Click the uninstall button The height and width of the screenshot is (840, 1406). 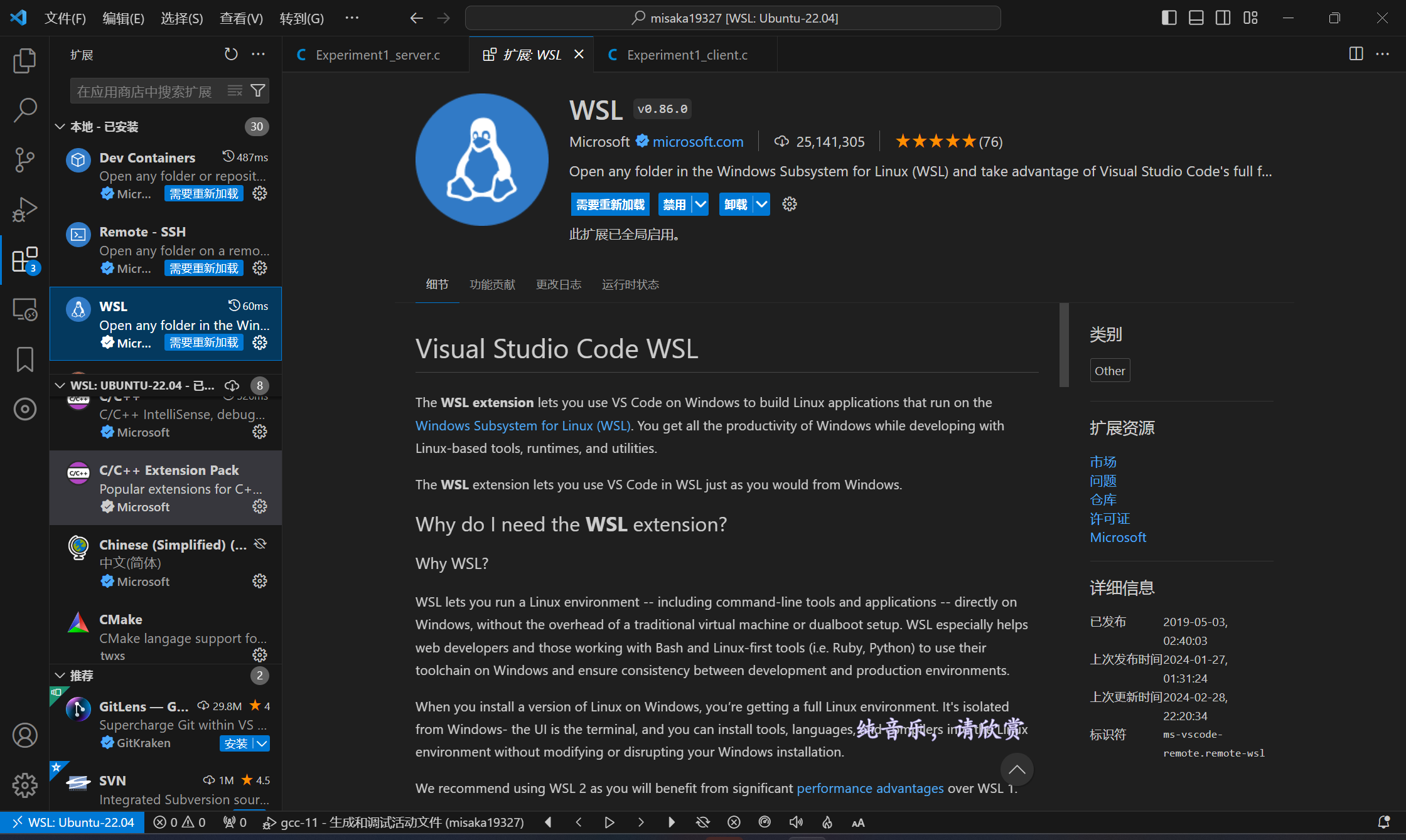pyautogui.click(x=736, y=205)
